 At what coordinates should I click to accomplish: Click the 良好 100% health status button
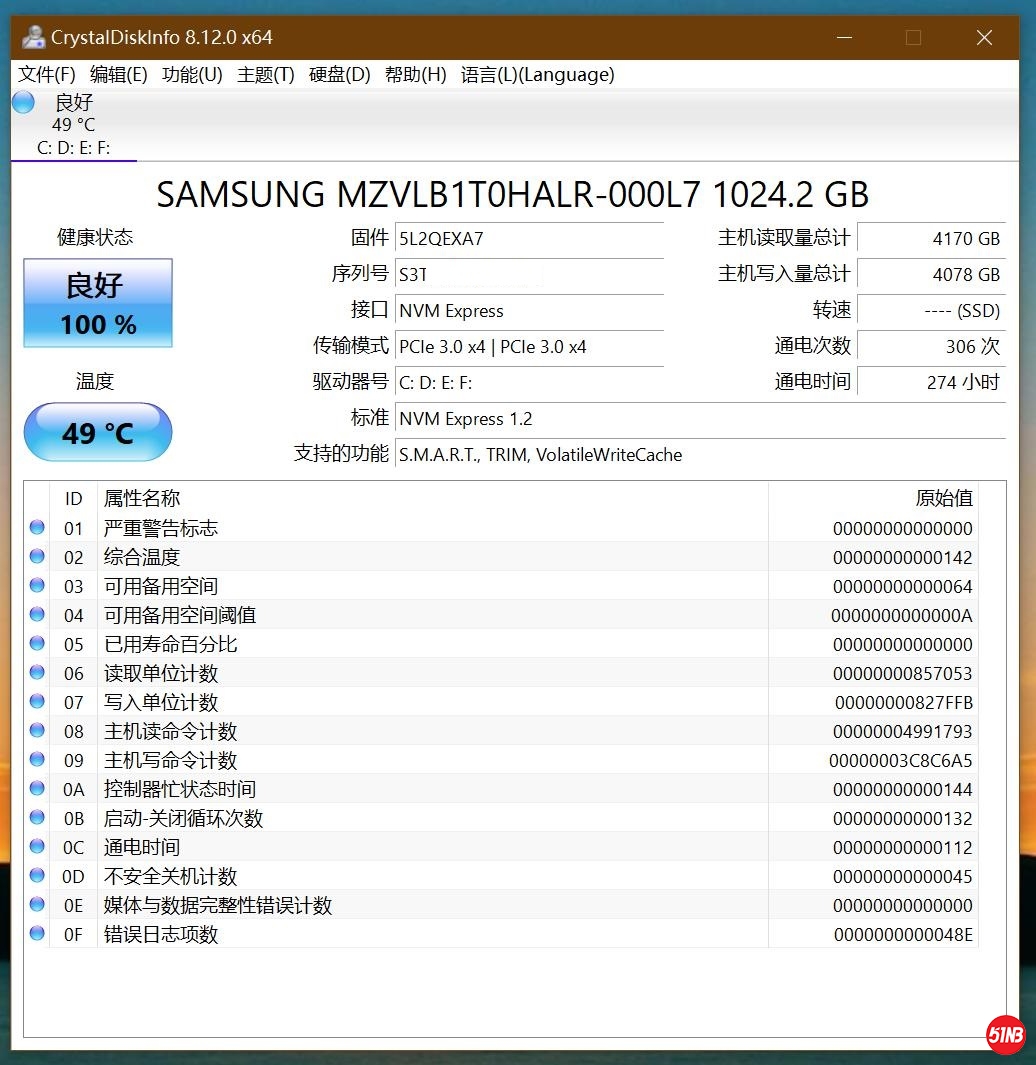(x=98, y=303)
